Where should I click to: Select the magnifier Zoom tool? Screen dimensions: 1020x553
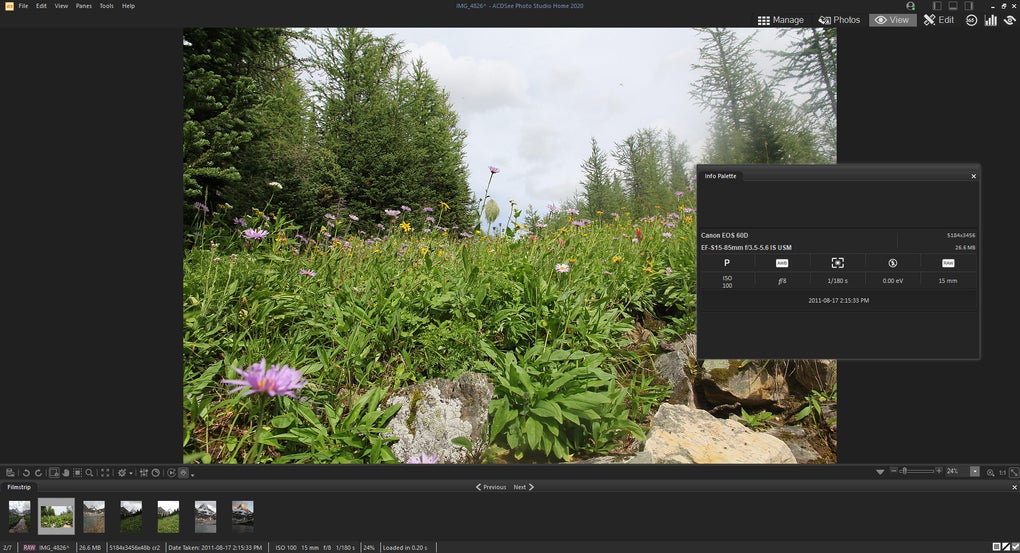click(x=89, y=472)
